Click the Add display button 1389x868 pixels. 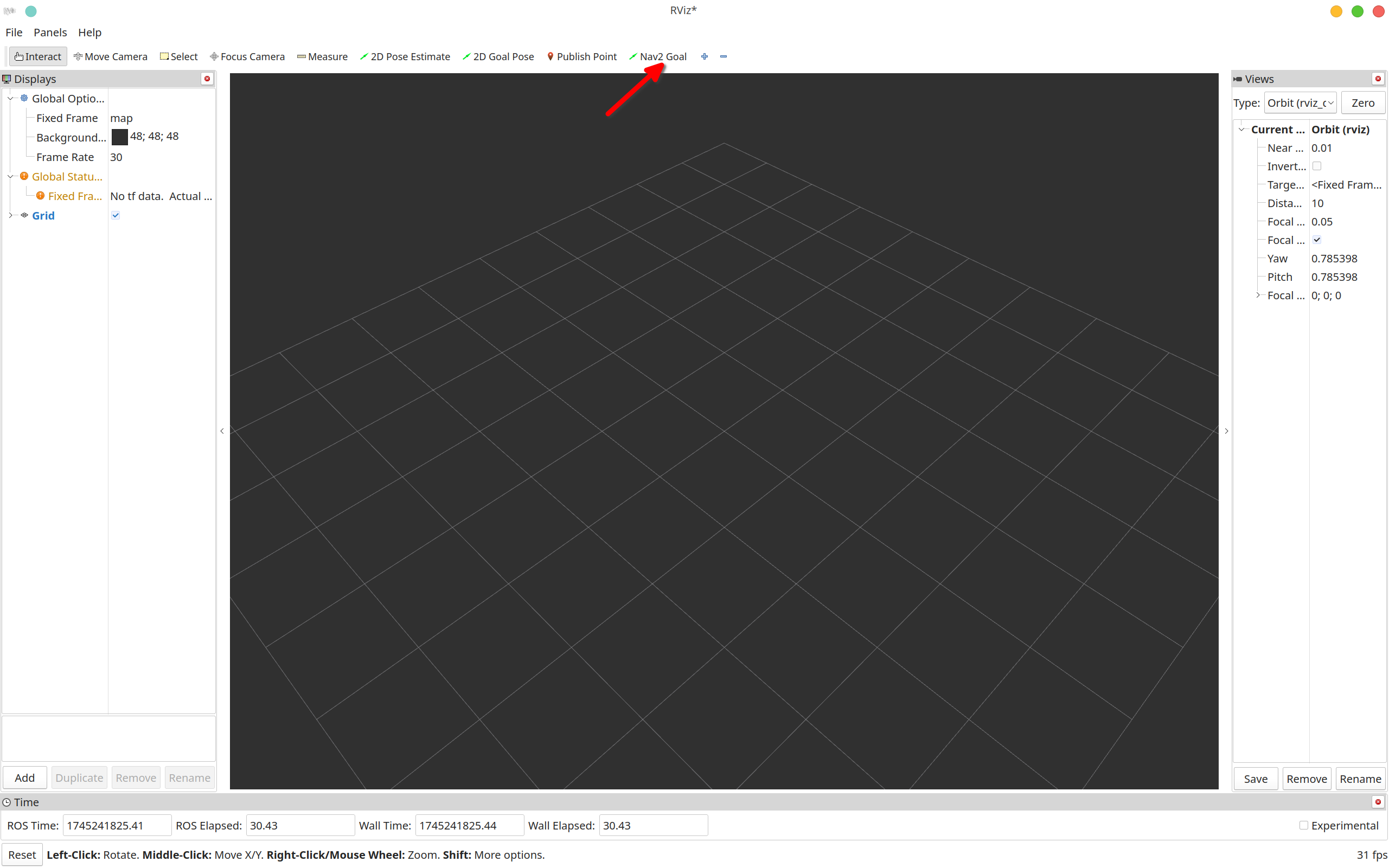coord(25,777)
